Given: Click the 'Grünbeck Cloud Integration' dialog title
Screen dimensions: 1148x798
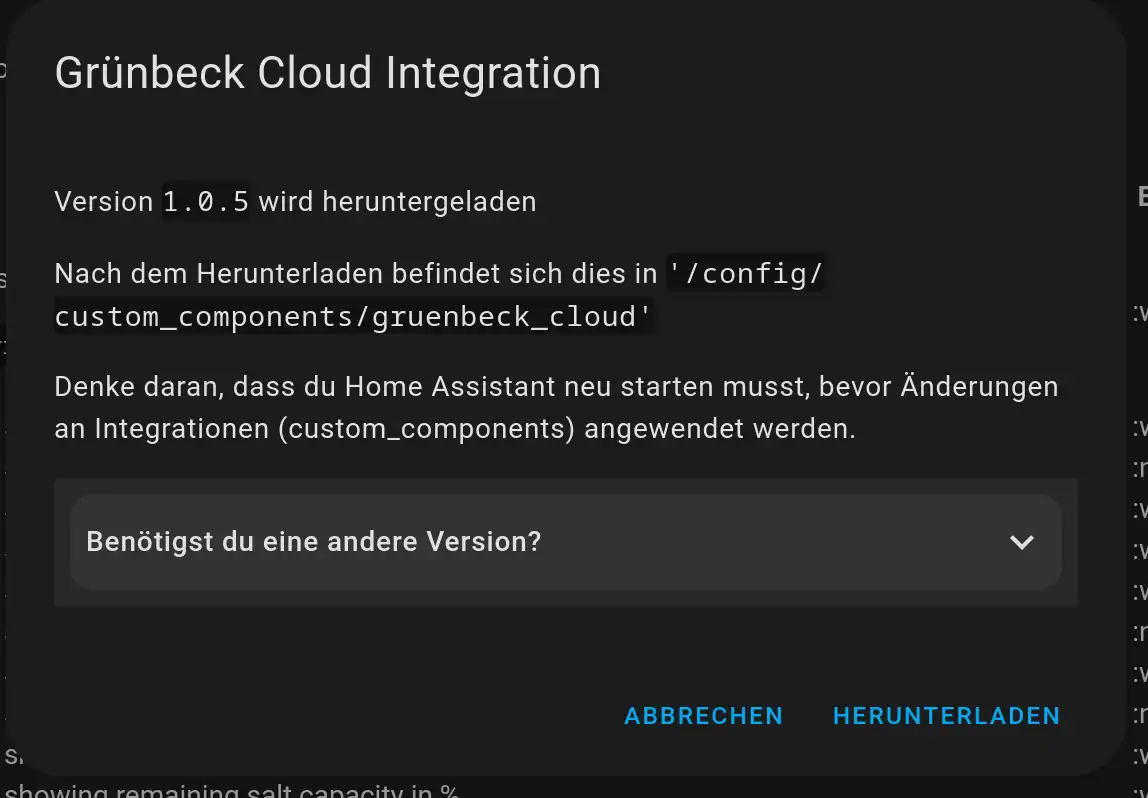Looking at the screenshot, I should [x=328, y=73].
